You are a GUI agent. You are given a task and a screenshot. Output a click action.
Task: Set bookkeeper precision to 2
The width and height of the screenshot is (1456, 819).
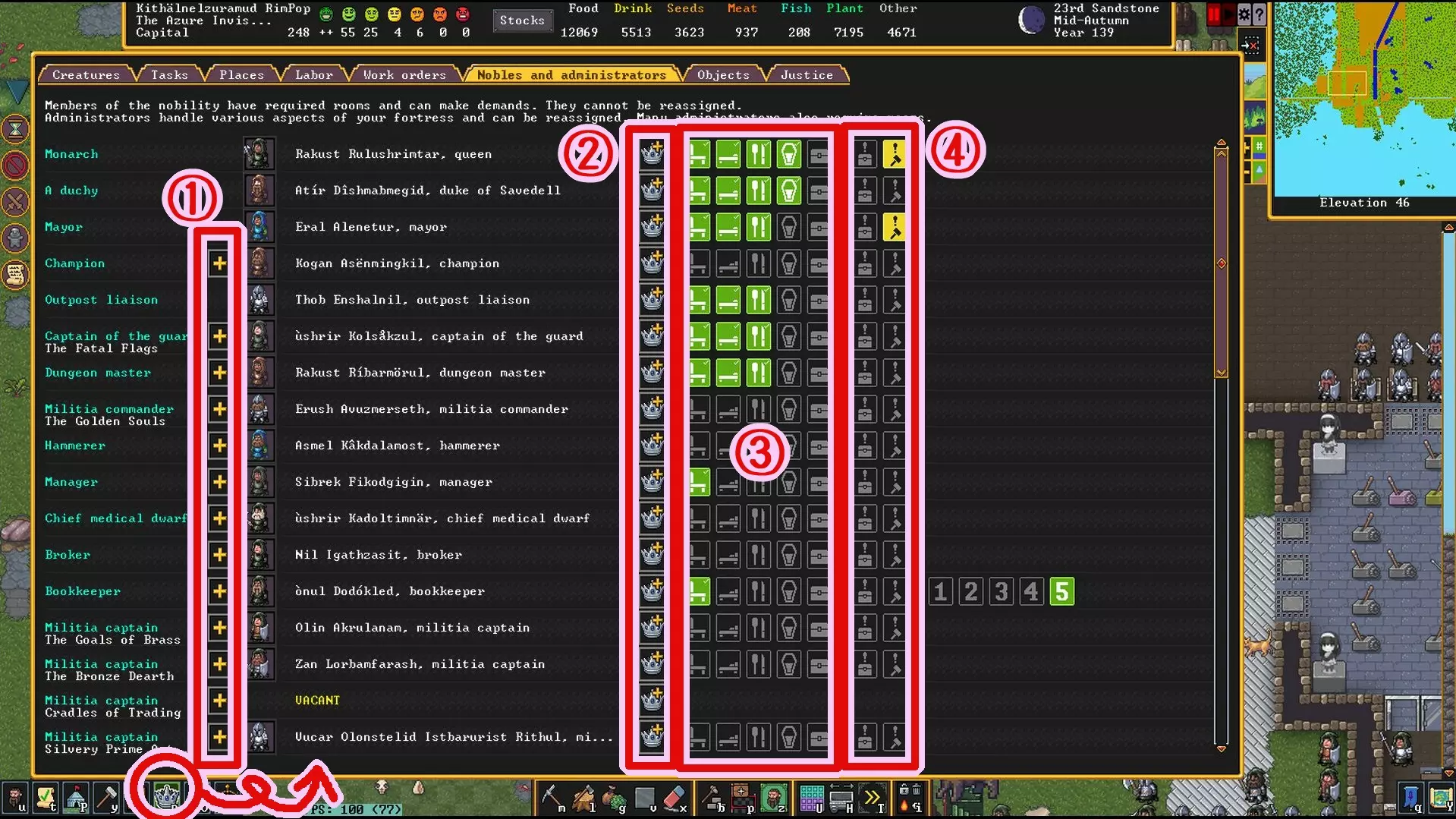(x=971, y=591)
